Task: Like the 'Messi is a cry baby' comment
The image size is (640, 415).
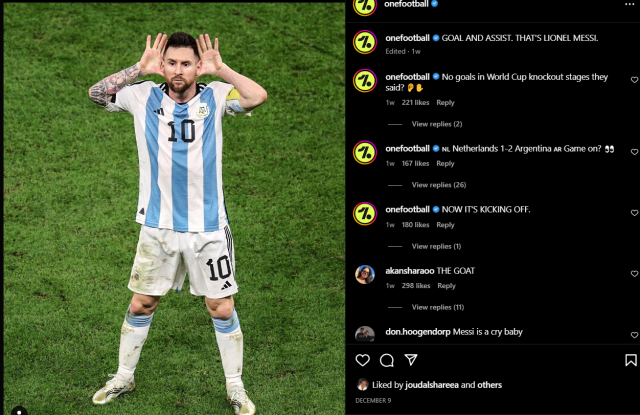Action: click(634, 335)
